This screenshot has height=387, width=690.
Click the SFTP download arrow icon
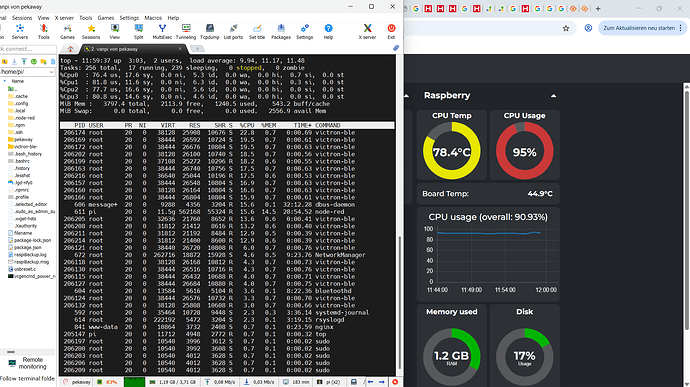[15, 62]
